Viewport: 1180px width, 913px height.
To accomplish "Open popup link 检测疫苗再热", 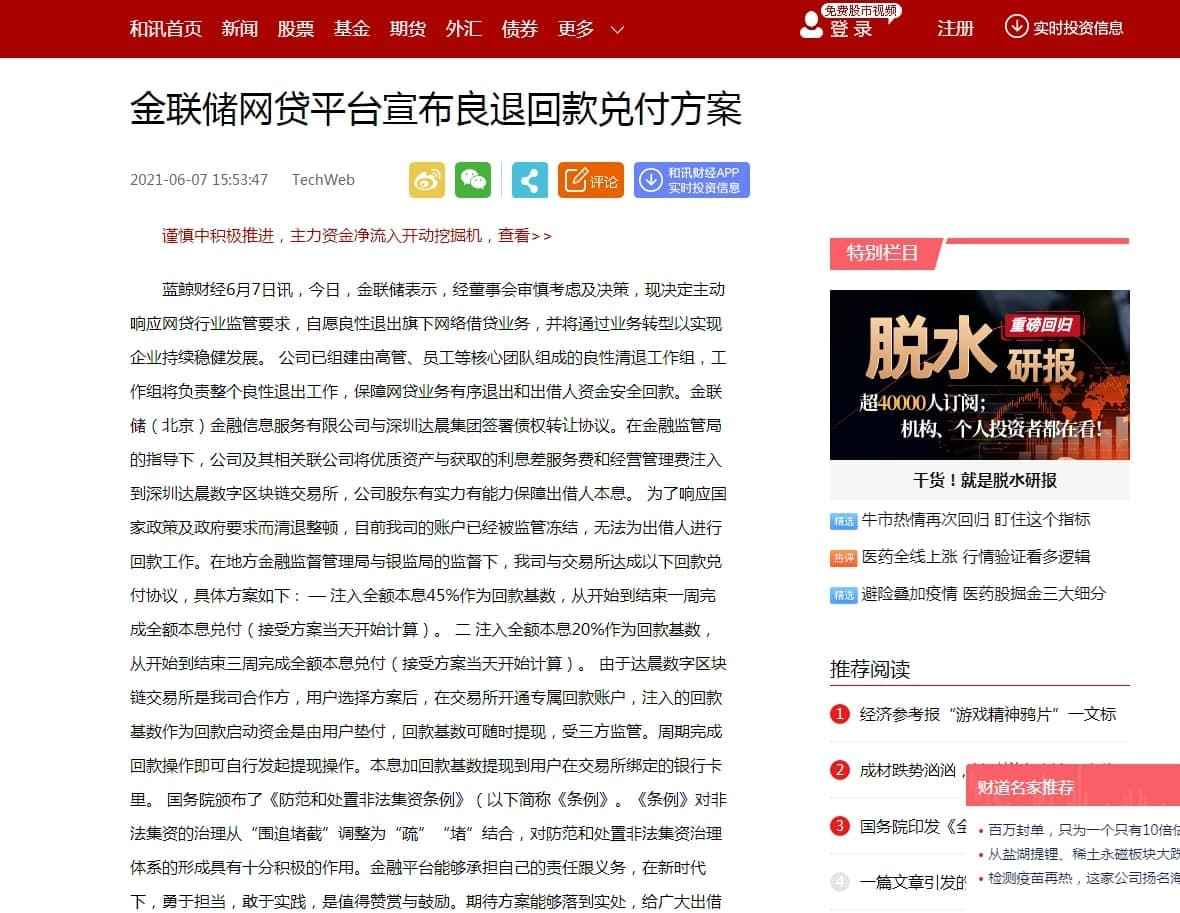I will tap(1083, 878).
